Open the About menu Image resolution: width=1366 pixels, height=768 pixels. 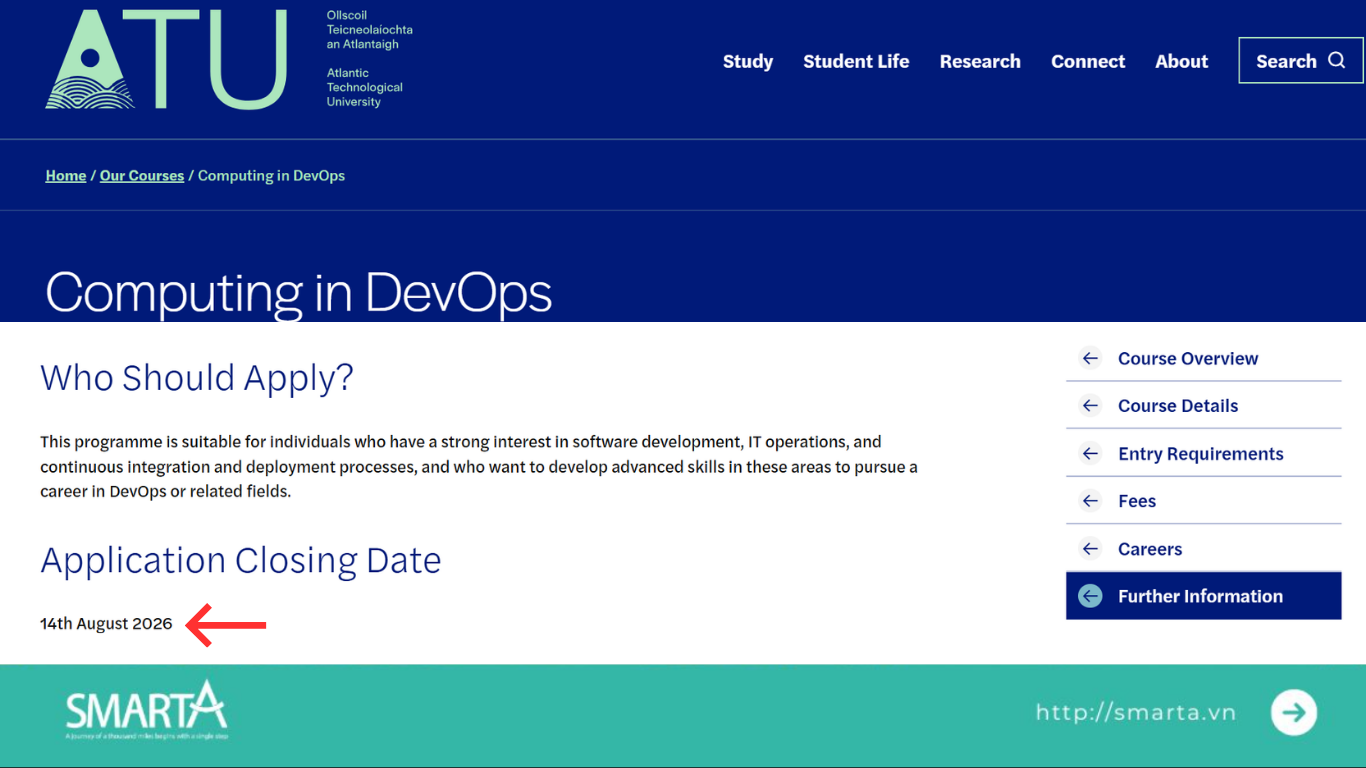click(x=1181, y=61)
